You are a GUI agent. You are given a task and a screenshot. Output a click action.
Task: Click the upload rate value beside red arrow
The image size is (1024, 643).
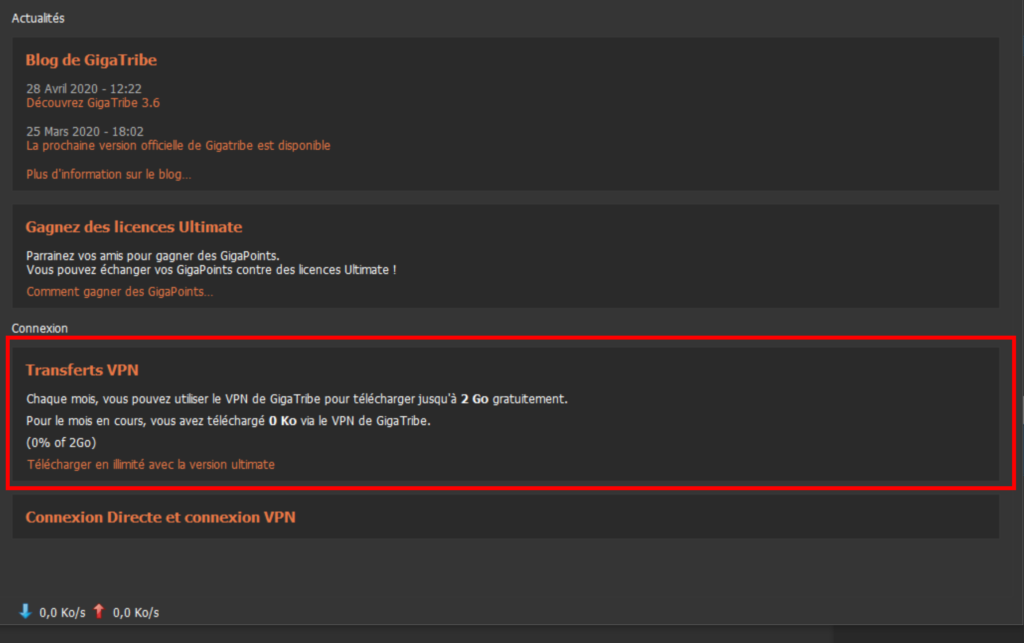pyautogui.click(x=135, y=612)
